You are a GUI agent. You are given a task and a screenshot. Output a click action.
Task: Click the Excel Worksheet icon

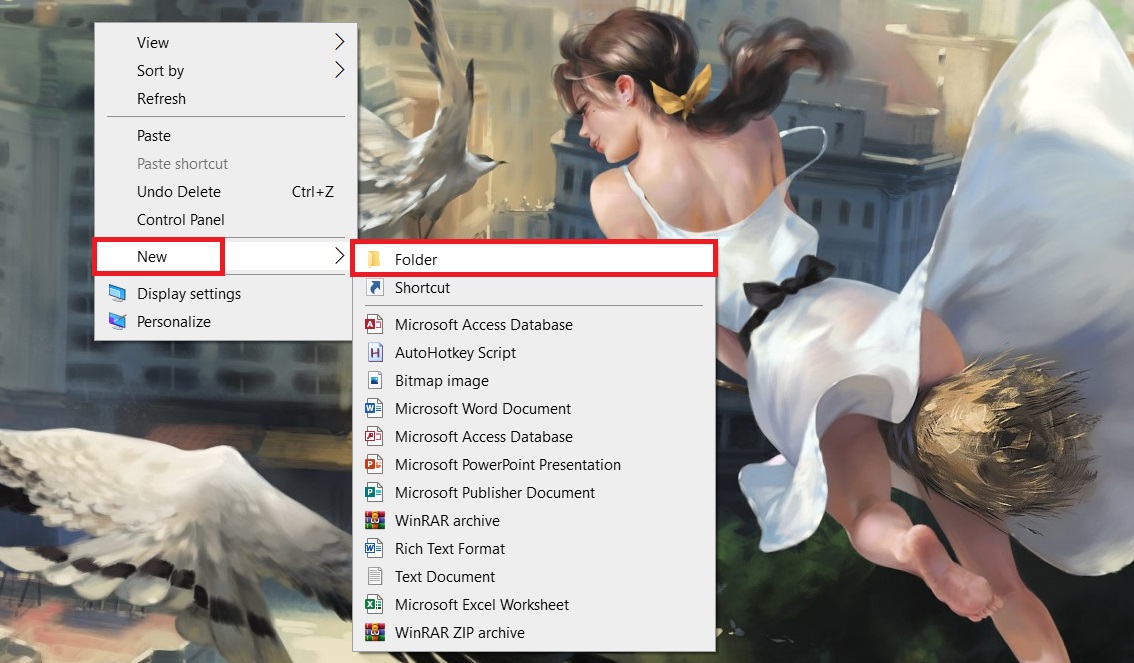[375, 605]
